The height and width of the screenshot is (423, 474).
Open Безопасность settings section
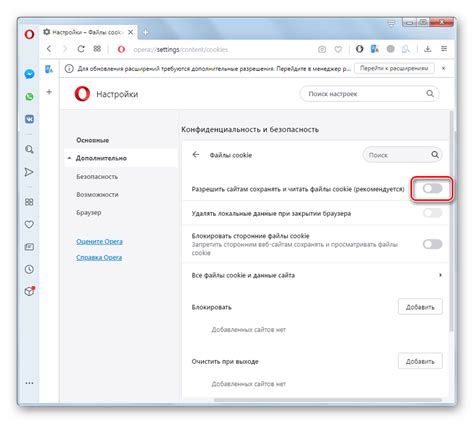point(97,177)
